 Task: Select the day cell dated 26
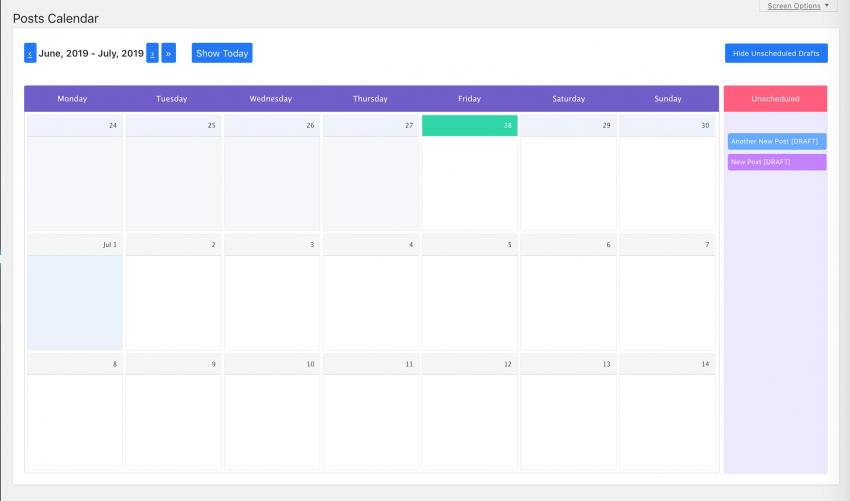[x=272, y=173]
